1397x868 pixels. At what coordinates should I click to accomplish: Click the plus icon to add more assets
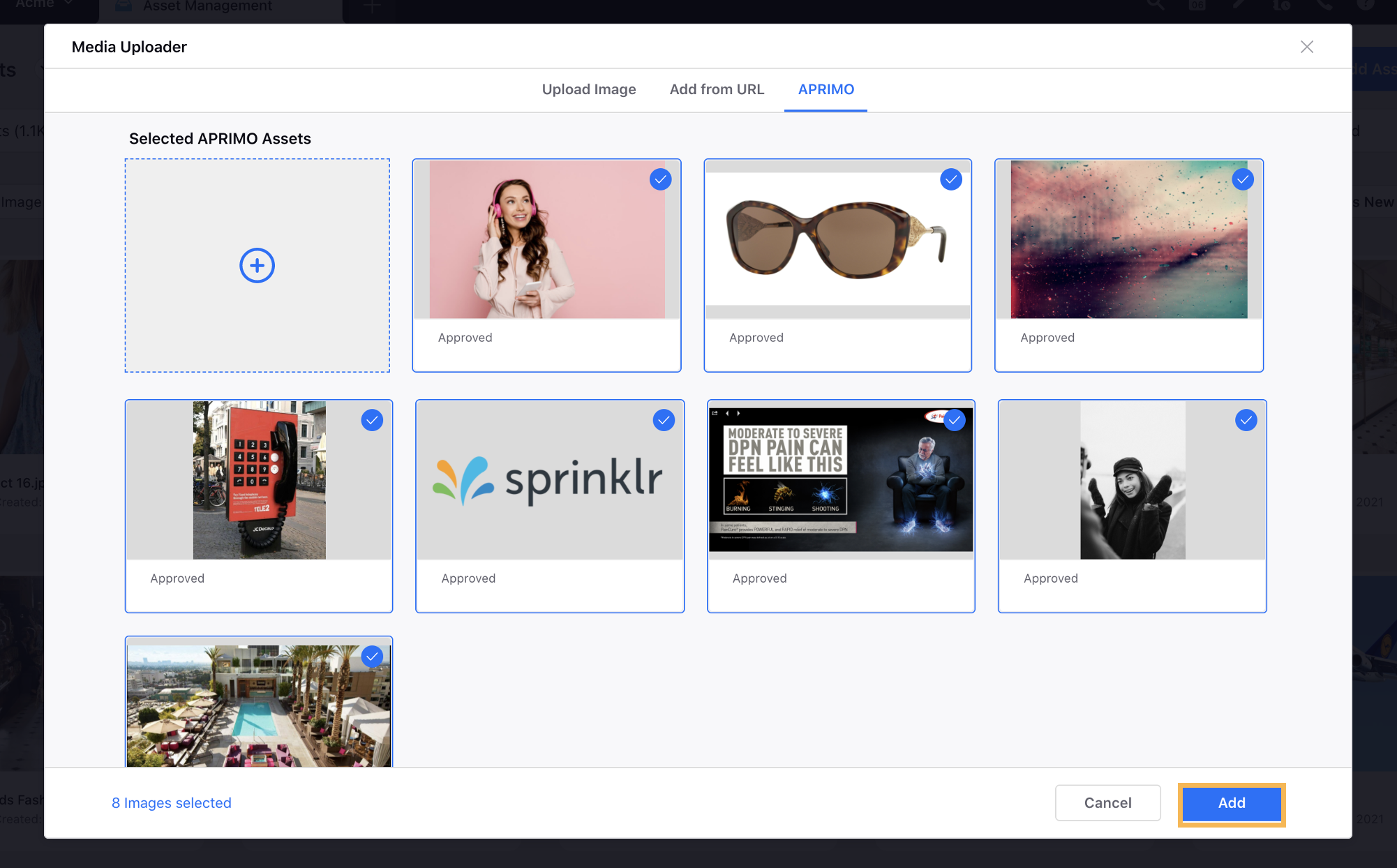(257, 265)
